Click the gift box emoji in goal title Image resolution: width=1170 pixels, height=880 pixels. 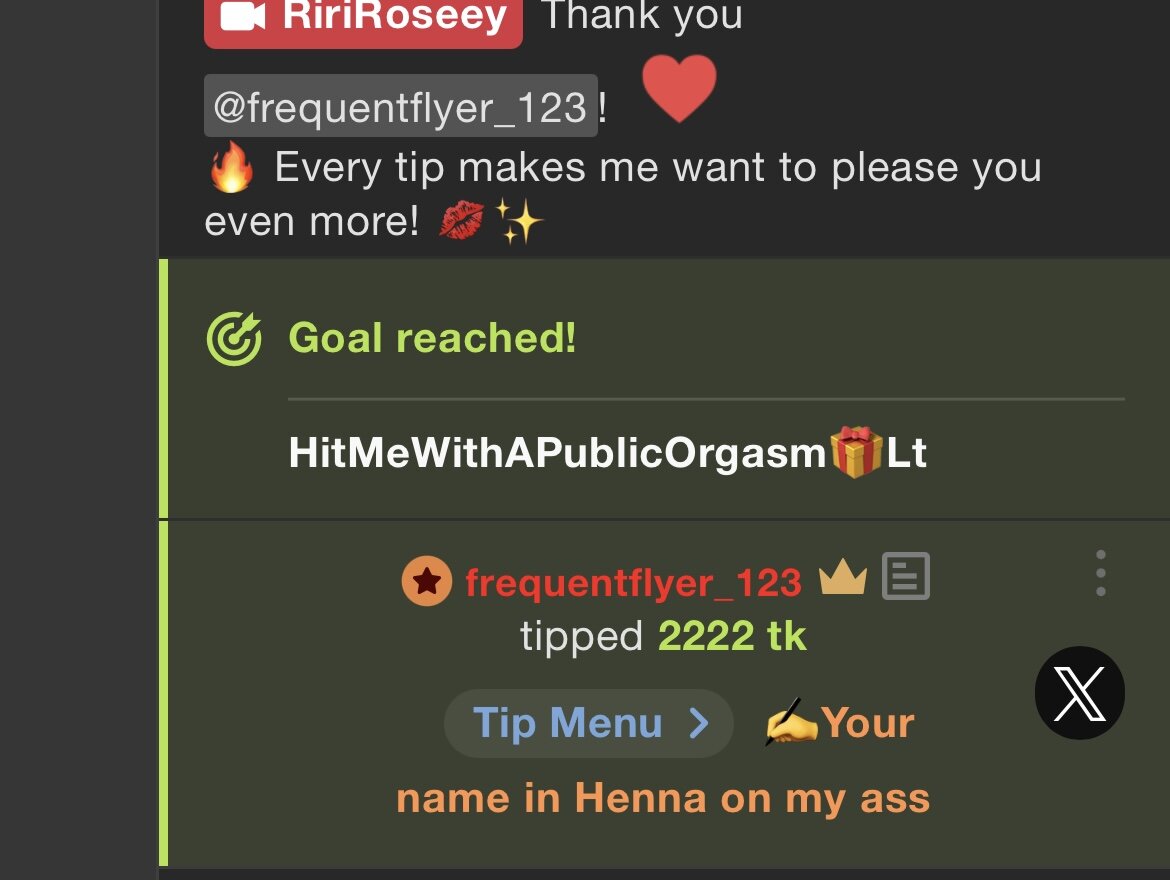[x=856, y=452]
